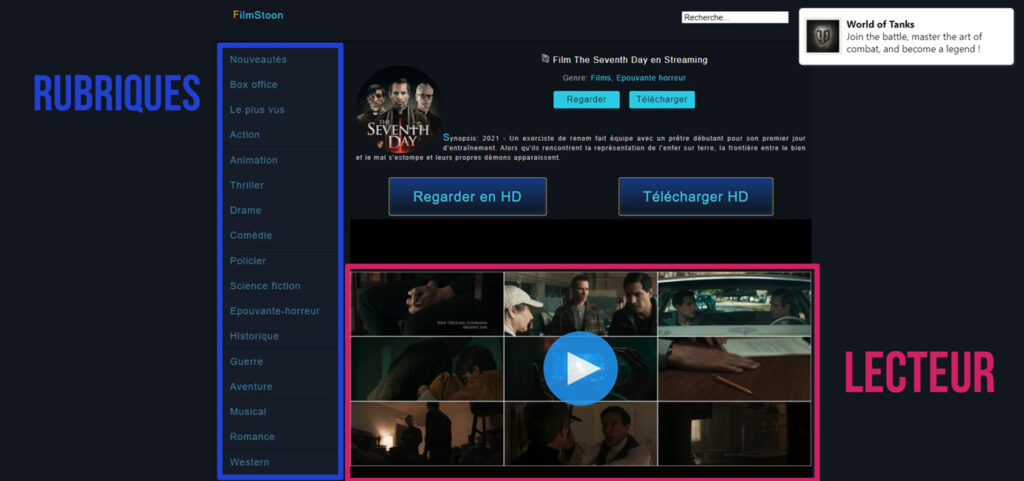
Task: Open the Thriller category
Action: [x=247, y=185]
